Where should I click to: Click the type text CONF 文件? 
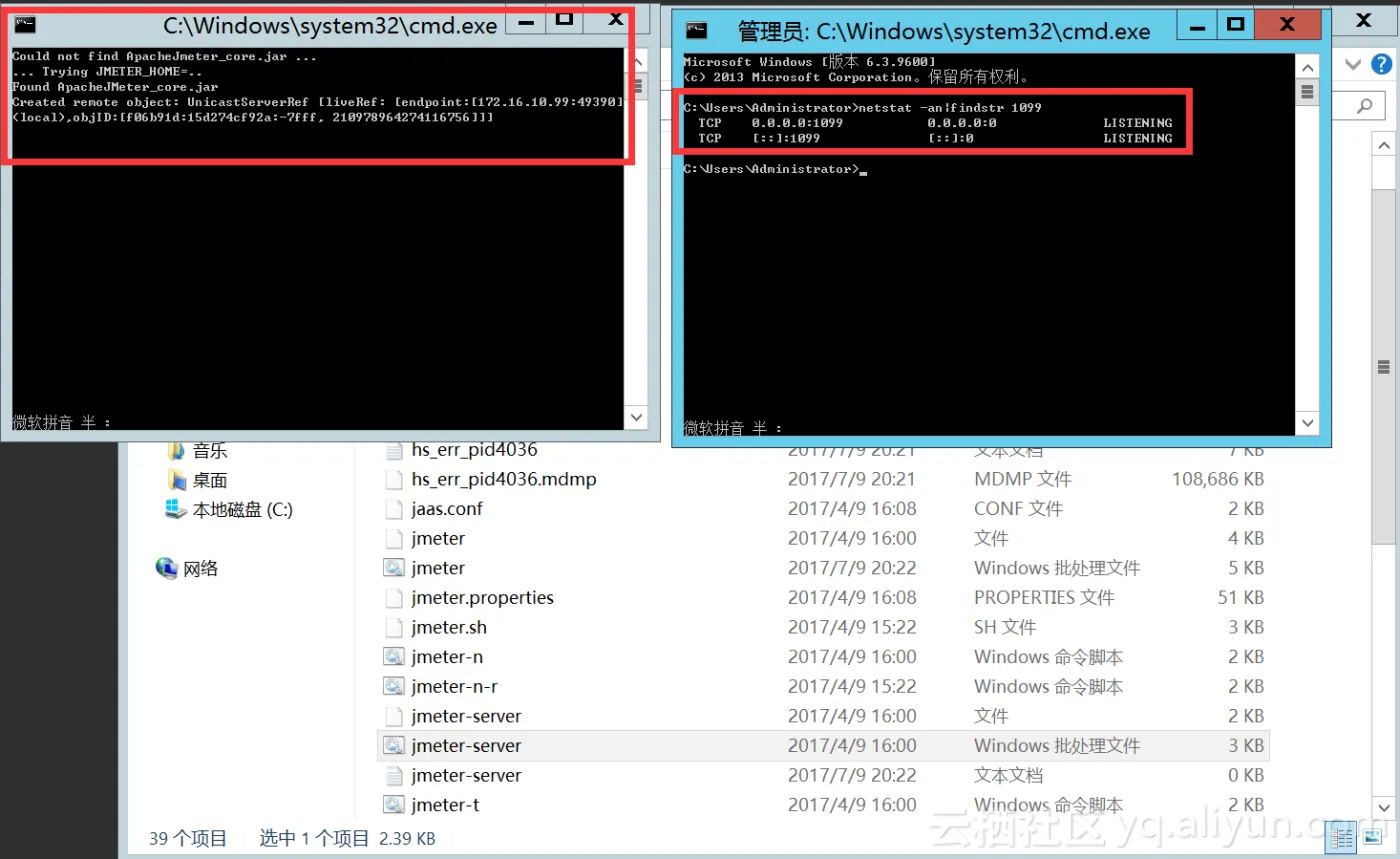1018,509
